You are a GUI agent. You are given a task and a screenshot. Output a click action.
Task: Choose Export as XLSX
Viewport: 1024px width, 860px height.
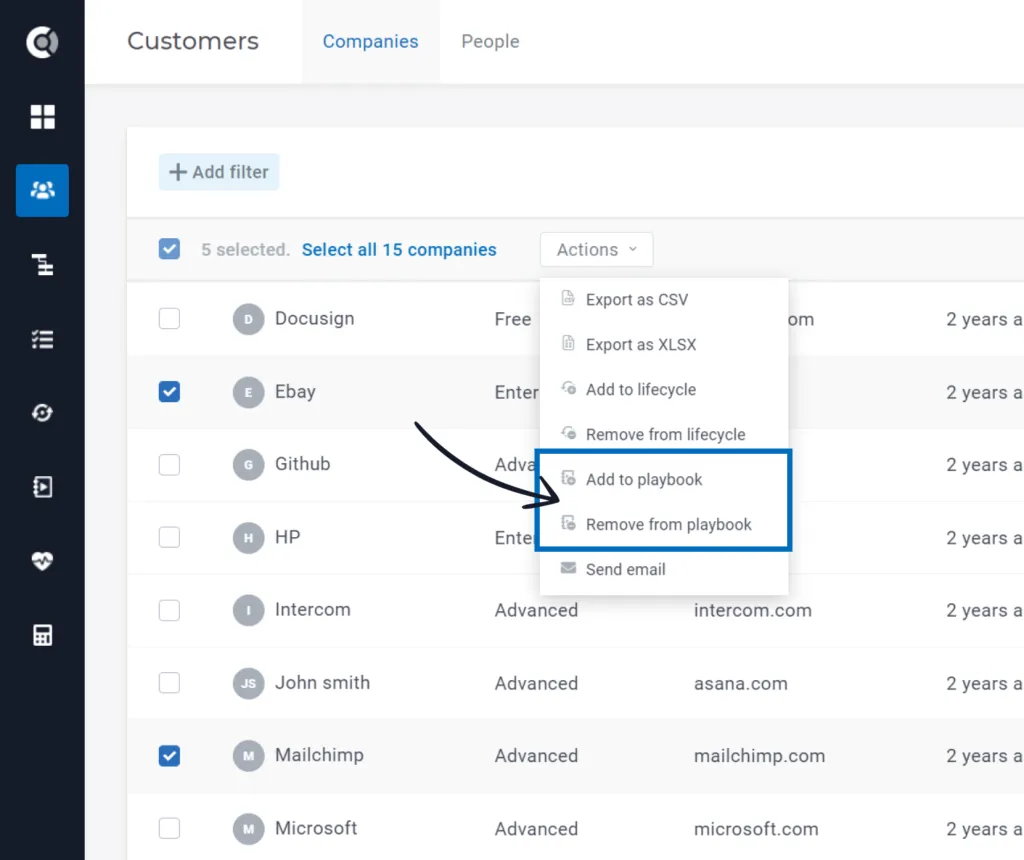point(664,345)
